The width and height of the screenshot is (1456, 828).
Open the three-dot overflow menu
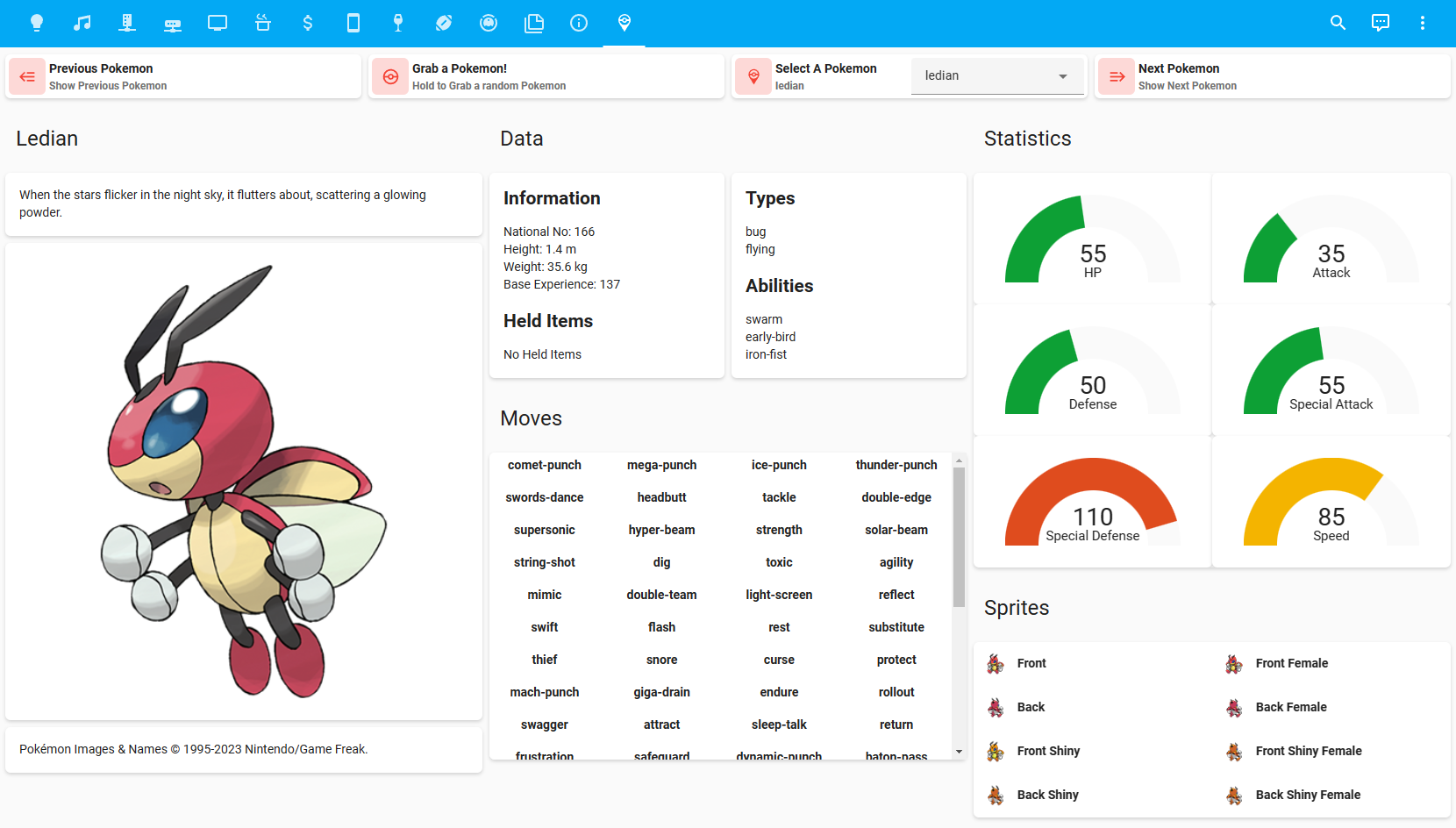(1423, 23)
